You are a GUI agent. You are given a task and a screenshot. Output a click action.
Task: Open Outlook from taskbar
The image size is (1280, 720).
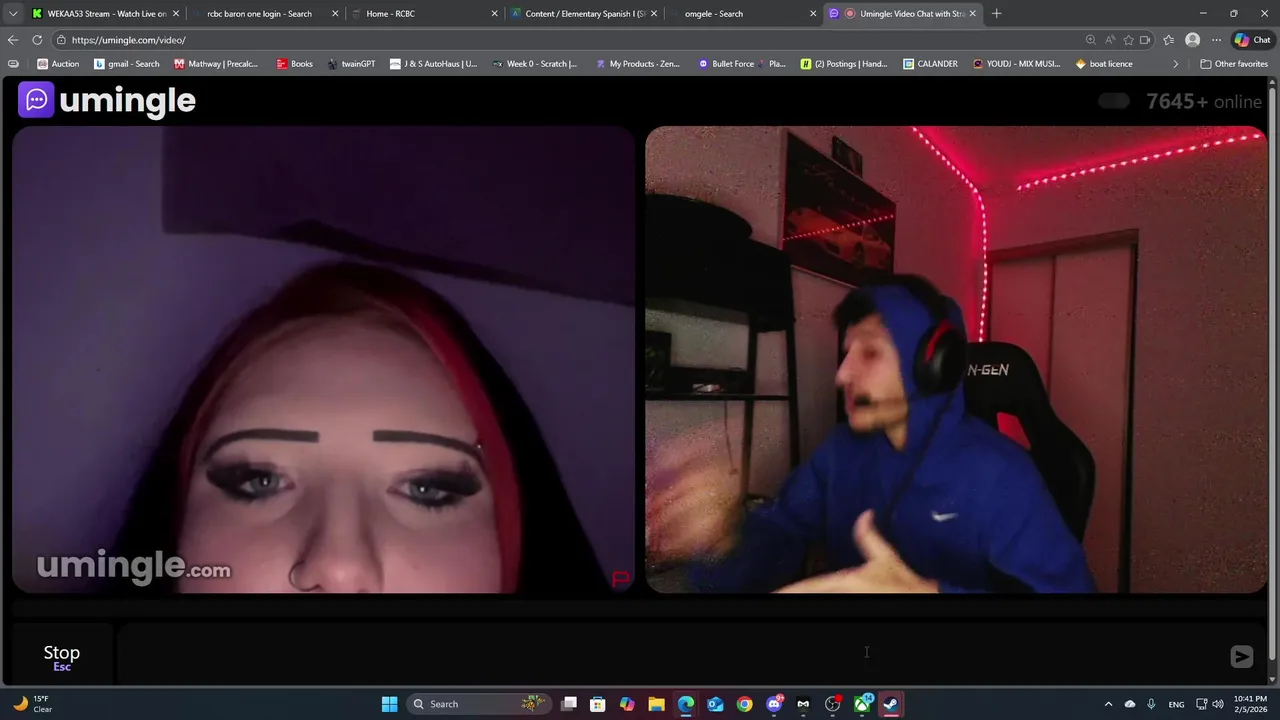715,704
